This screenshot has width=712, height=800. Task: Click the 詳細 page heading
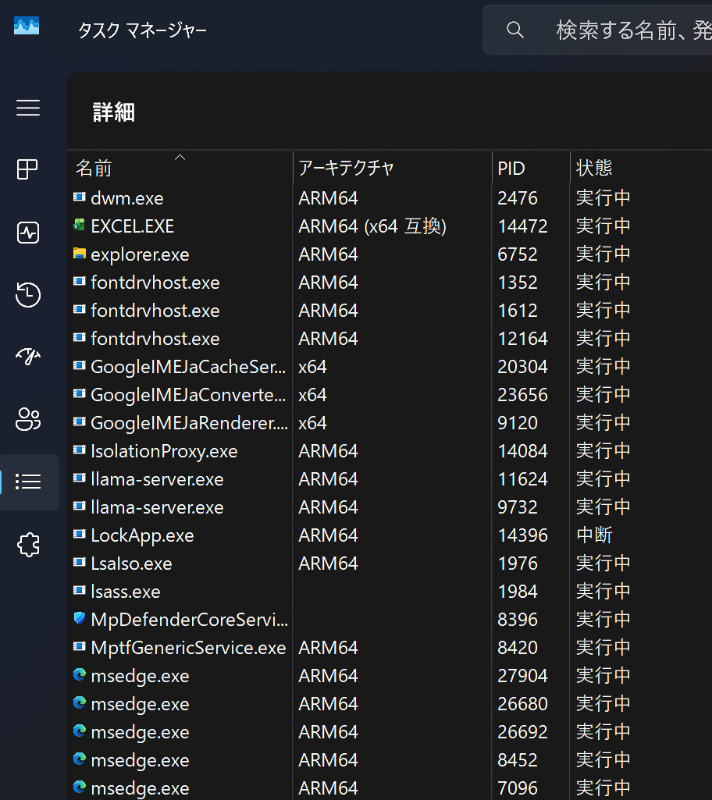click(x=114, y=112)
